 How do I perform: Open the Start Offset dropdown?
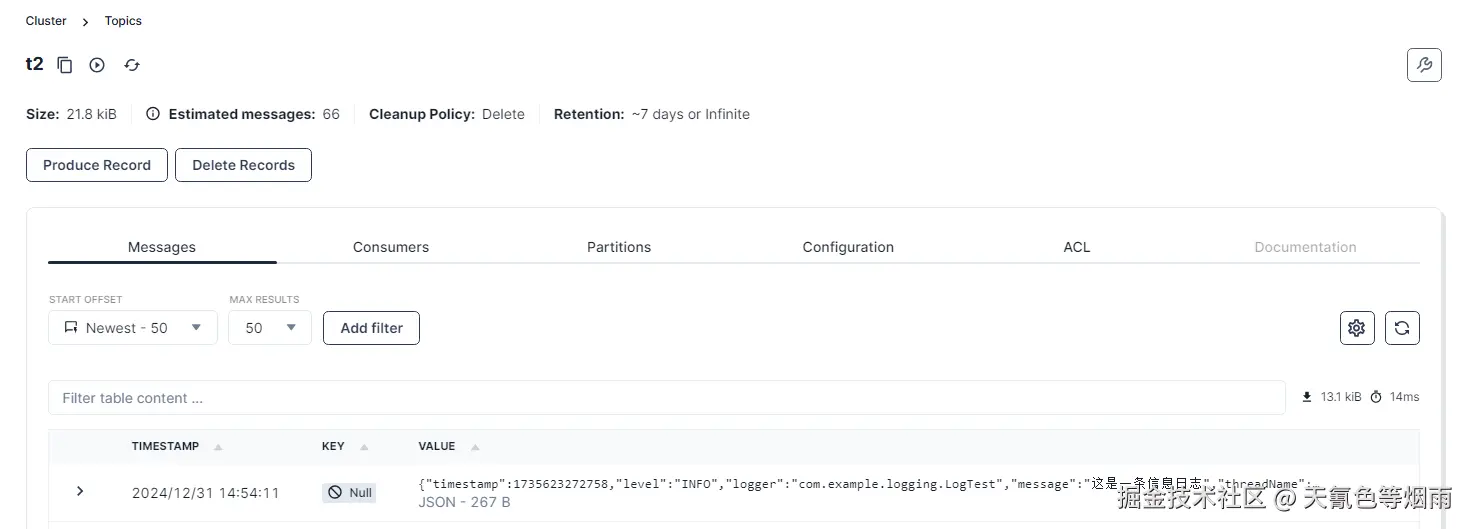click(x=133, y=328)
